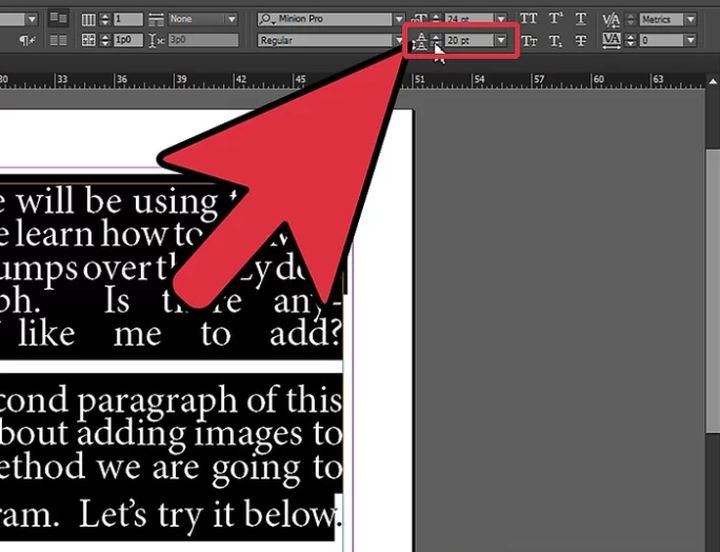720x552 pixels.
Task: Step the leading value
Action: (x=436, y=40)
